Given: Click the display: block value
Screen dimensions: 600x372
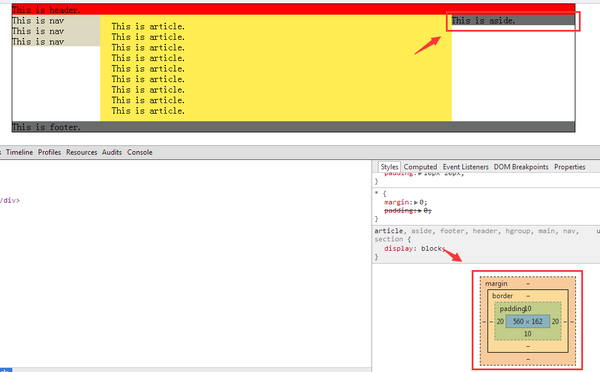Looking at the screenshot, I should (x=432, y=248).
